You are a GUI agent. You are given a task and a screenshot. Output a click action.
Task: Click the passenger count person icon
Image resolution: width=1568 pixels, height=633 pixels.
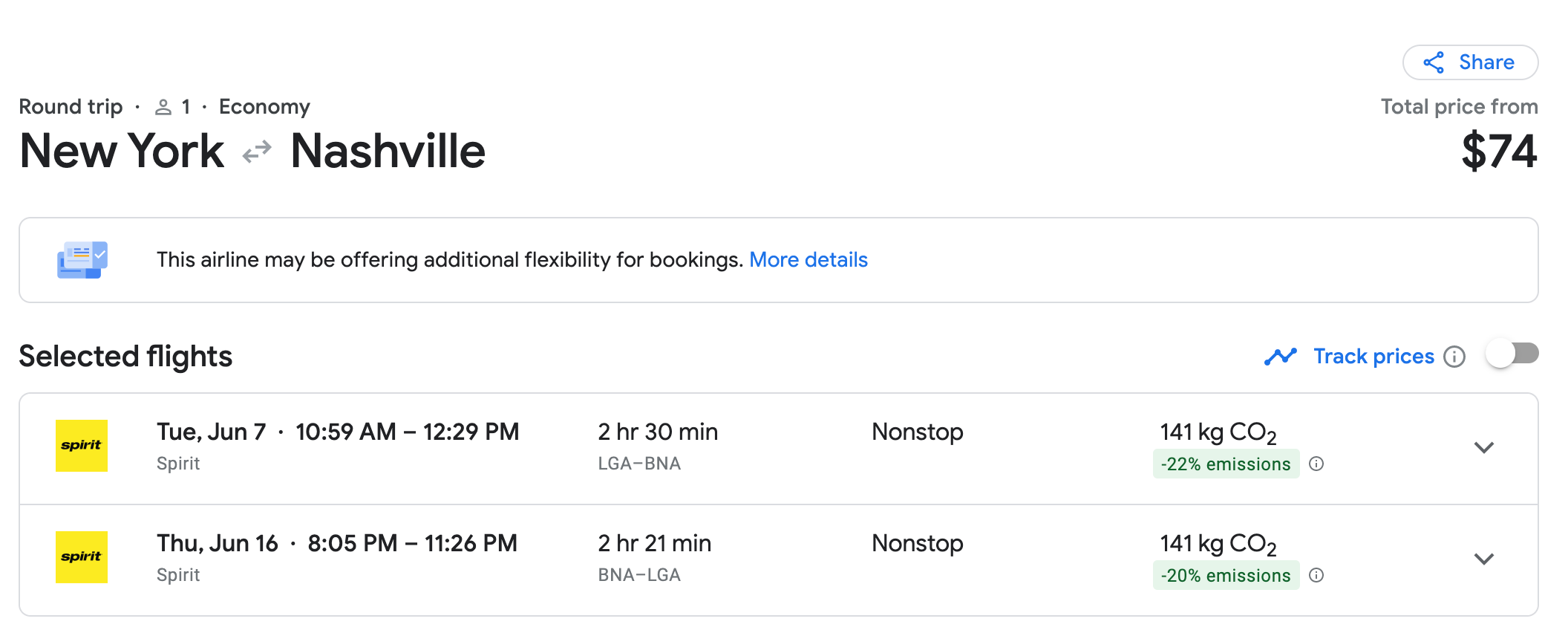click(x=163, y=108)
